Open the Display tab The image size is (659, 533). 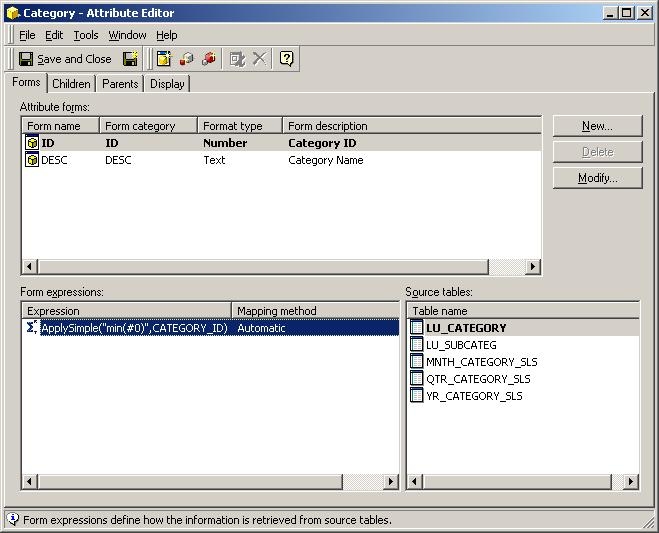tap(167, 84)
